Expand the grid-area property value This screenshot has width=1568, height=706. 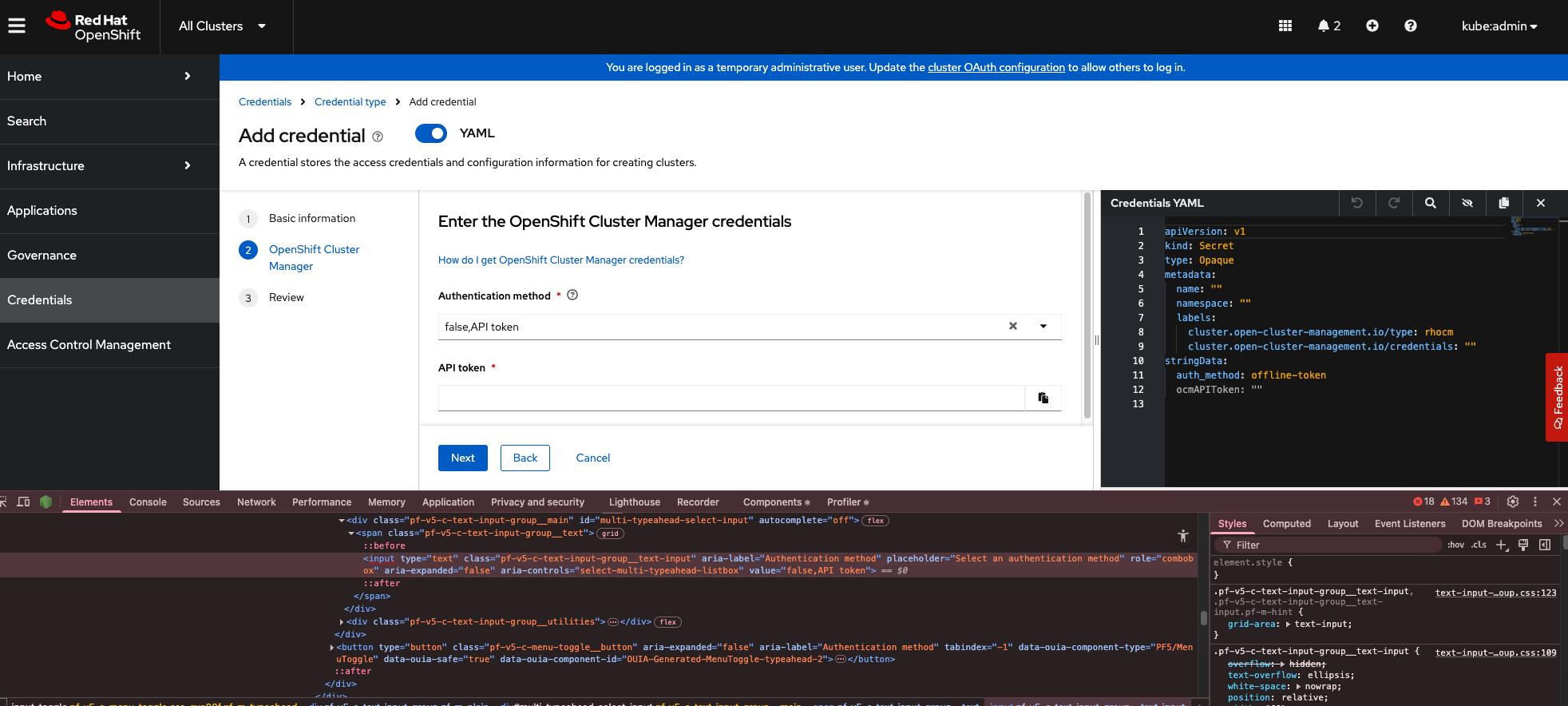(1288, 625)
